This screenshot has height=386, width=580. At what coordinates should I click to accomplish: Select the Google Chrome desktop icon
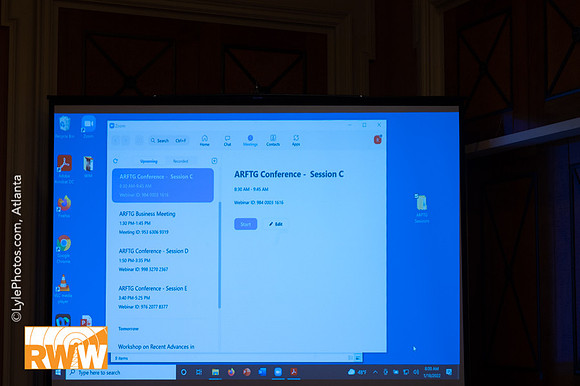tap(64, 249)
